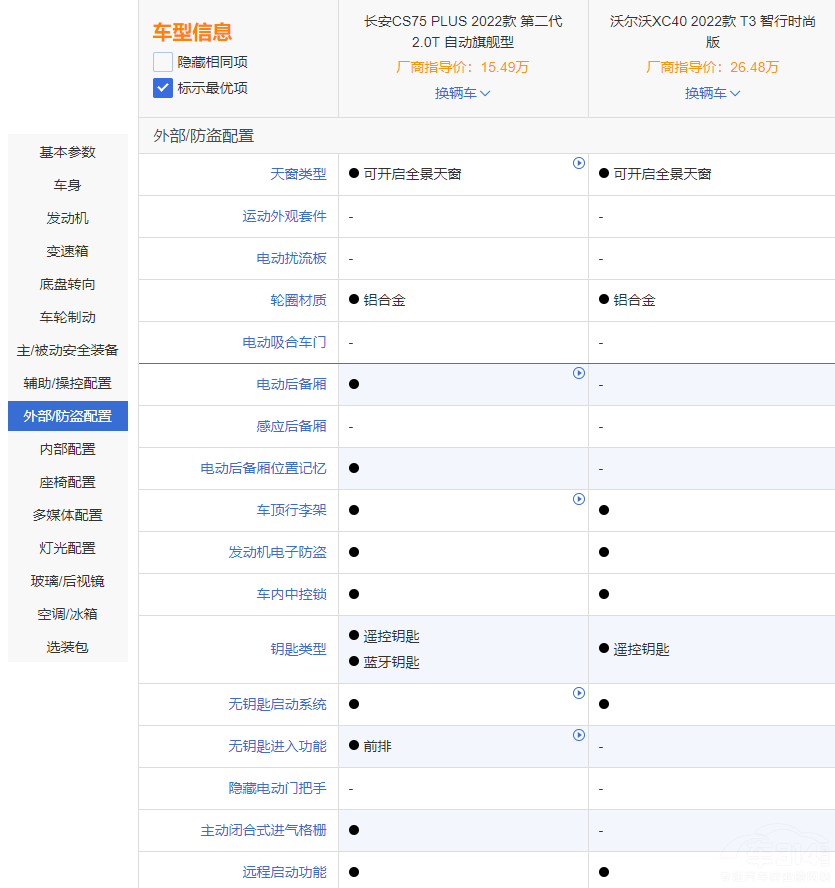Image resolution: width=835 pixels, height=888 pixels.
Task: Select 灯光配置 from the left menu
Action: 67,548
